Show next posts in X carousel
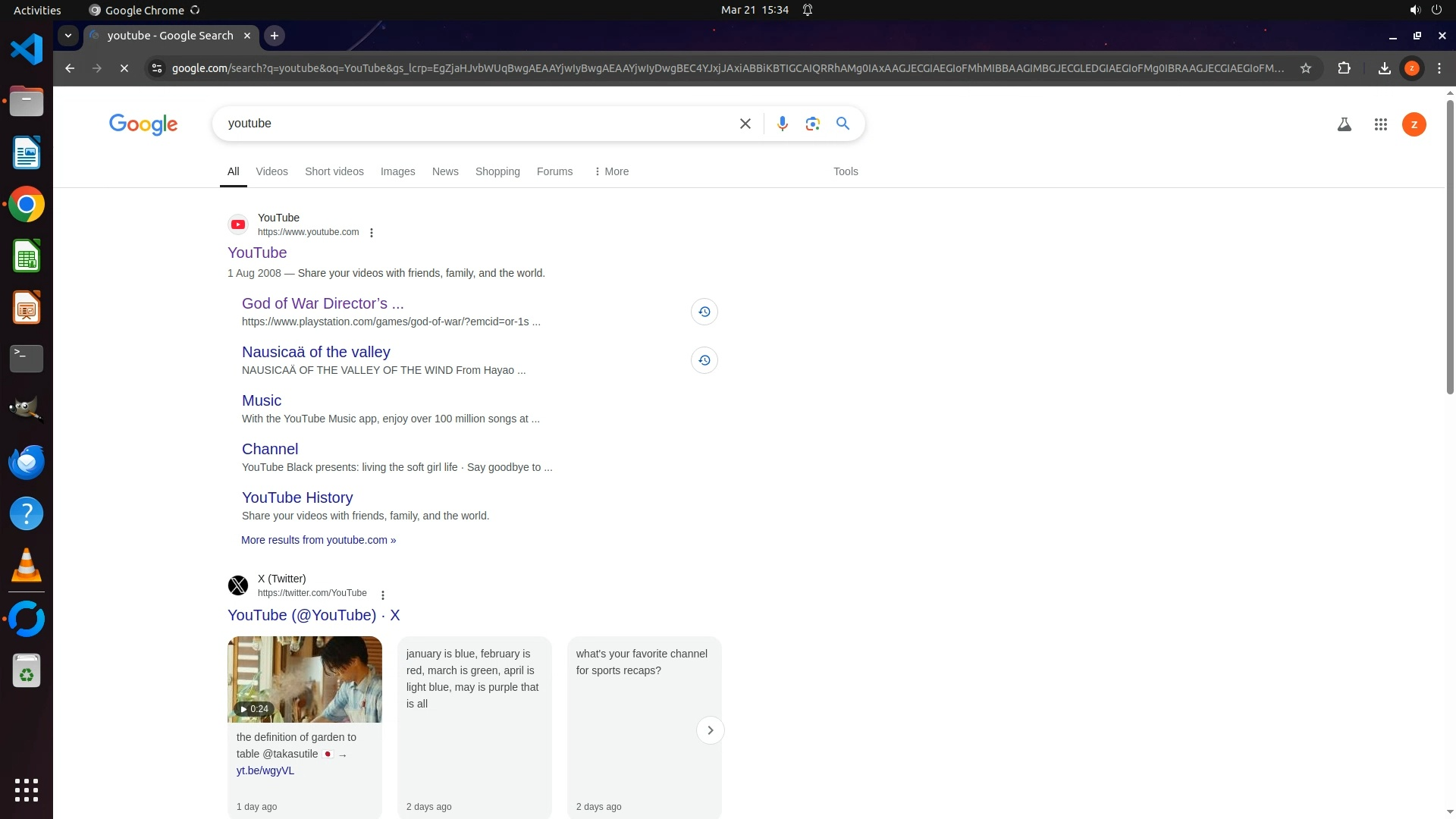This screenshot has height=819, width=1456. (x=710, y=730)
